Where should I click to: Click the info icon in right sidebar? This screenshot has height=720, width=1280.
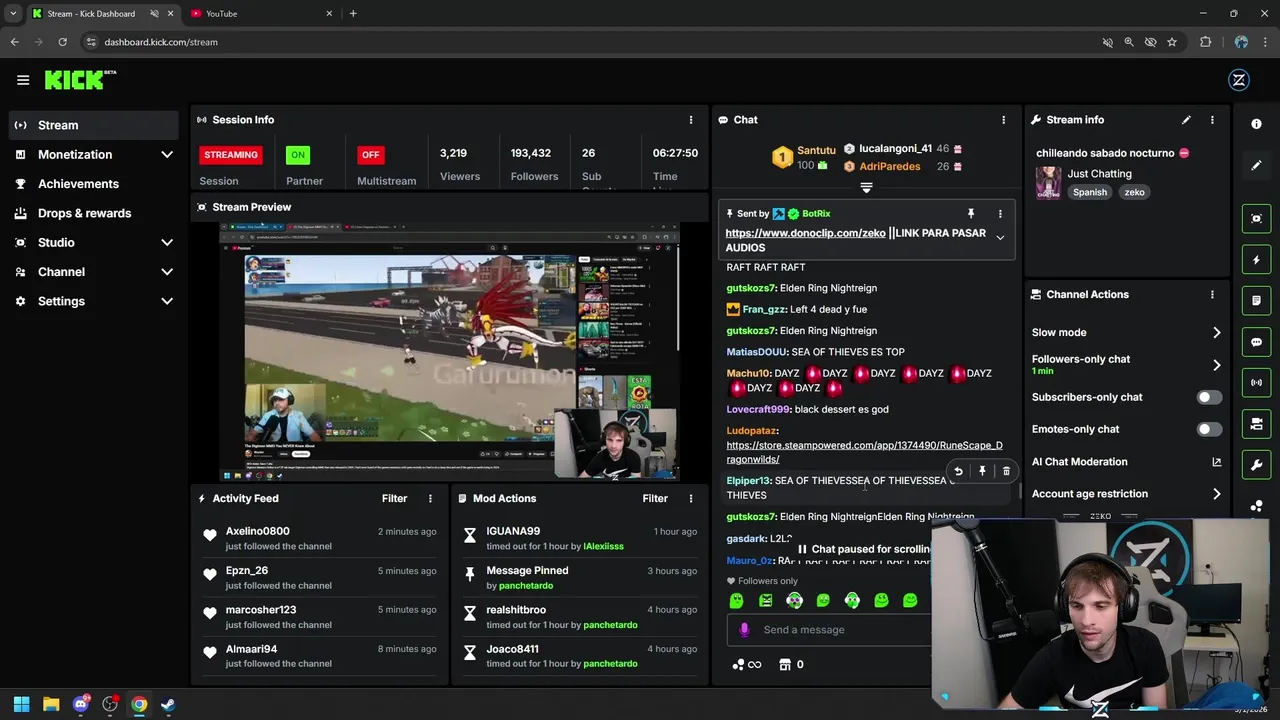(x=1256, y=124)
